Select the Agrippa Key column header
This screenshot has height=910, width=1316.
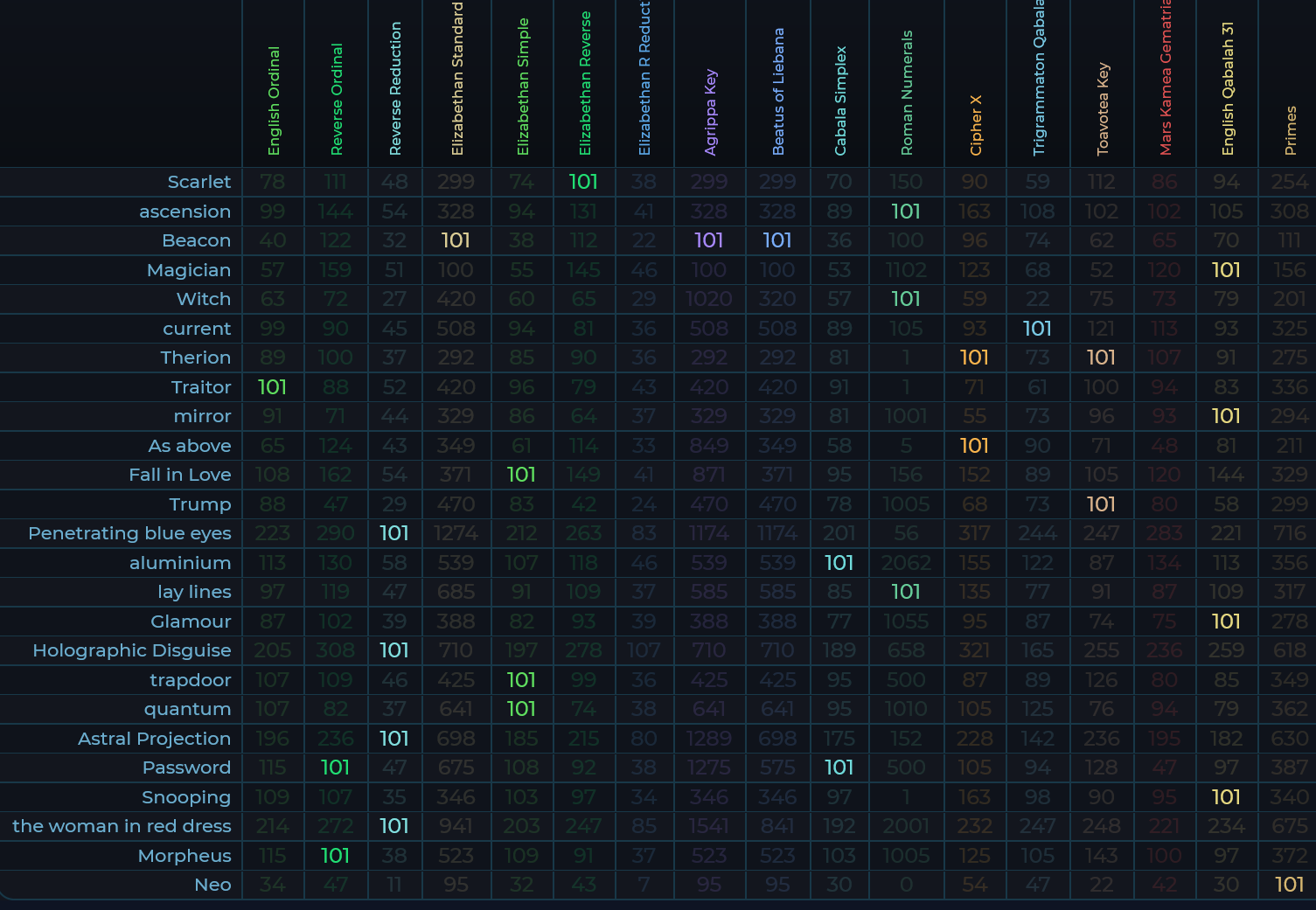710,112
